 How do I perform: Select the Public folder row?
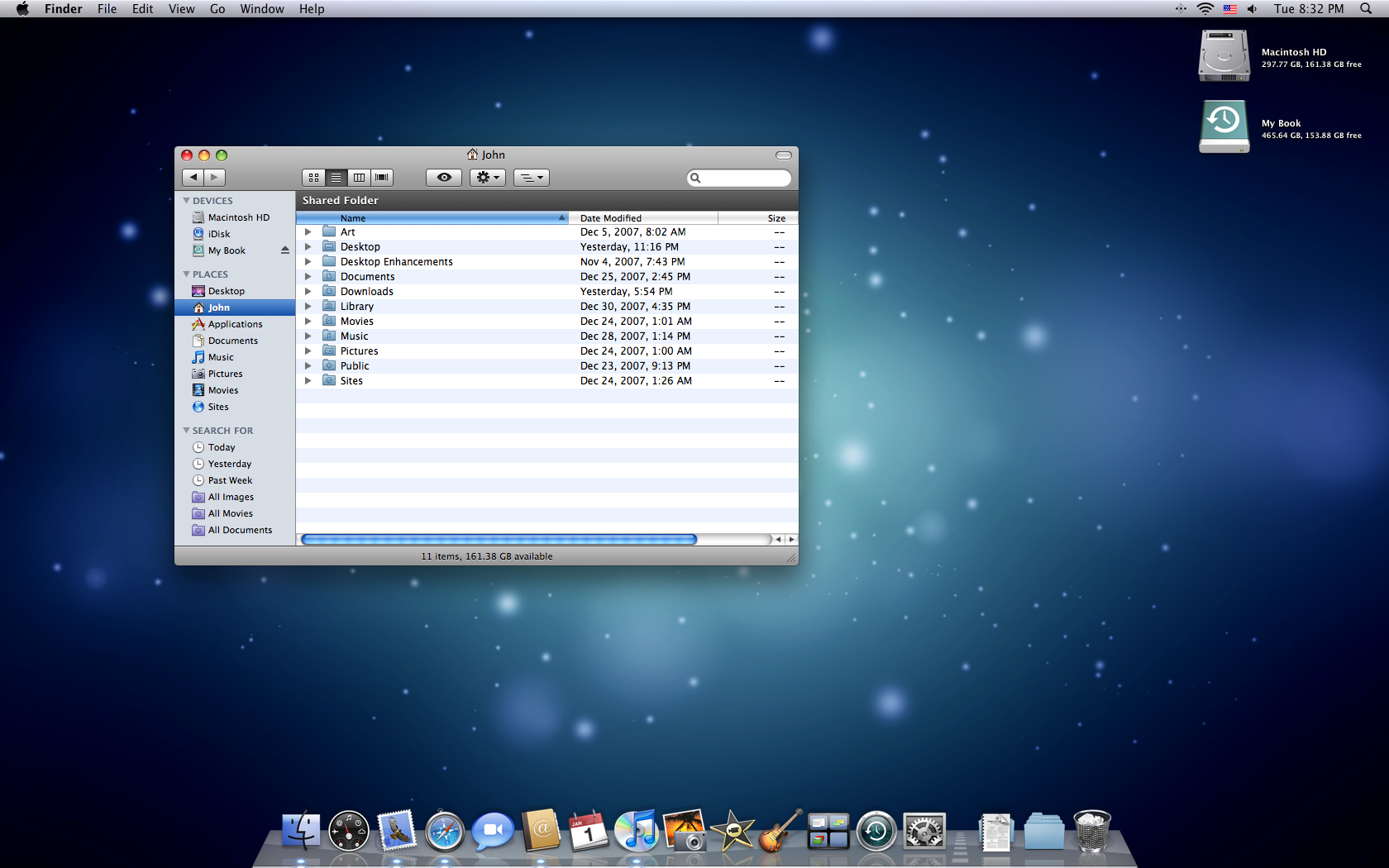[547, 366]
